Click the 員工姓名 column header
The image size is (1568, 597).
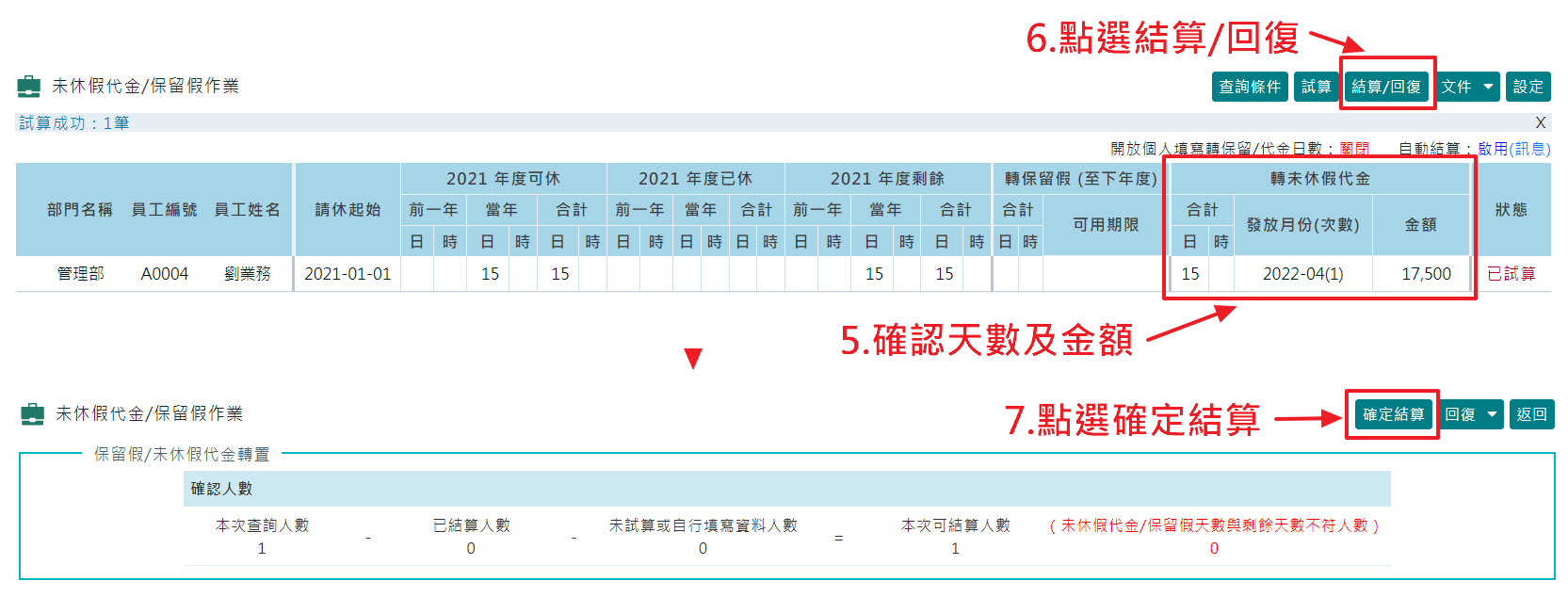tap(248, 210)
